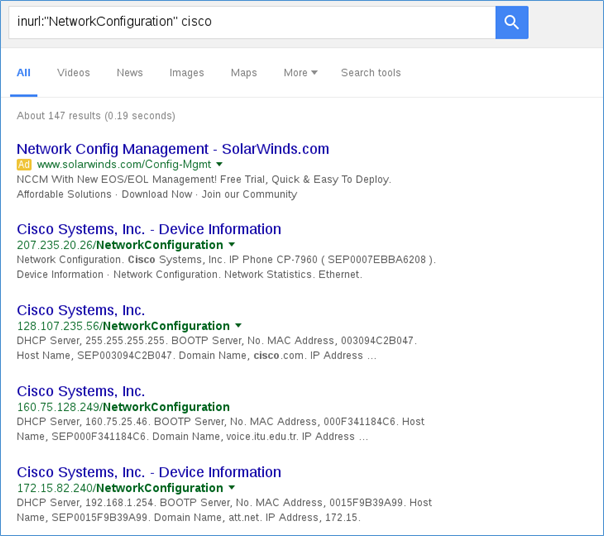Image resolution: width=604 pixels, height=536 pixels.
Task: Expand the More dropdown menu
Action: 300,73
